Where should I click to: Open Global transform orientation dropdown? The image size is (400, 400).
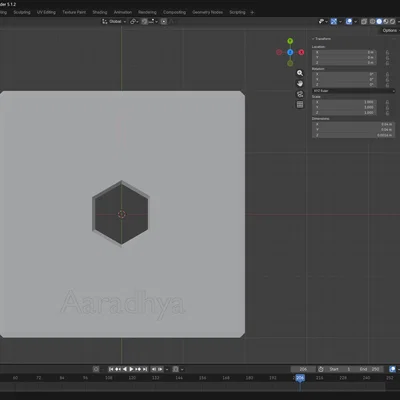(114, 21)
